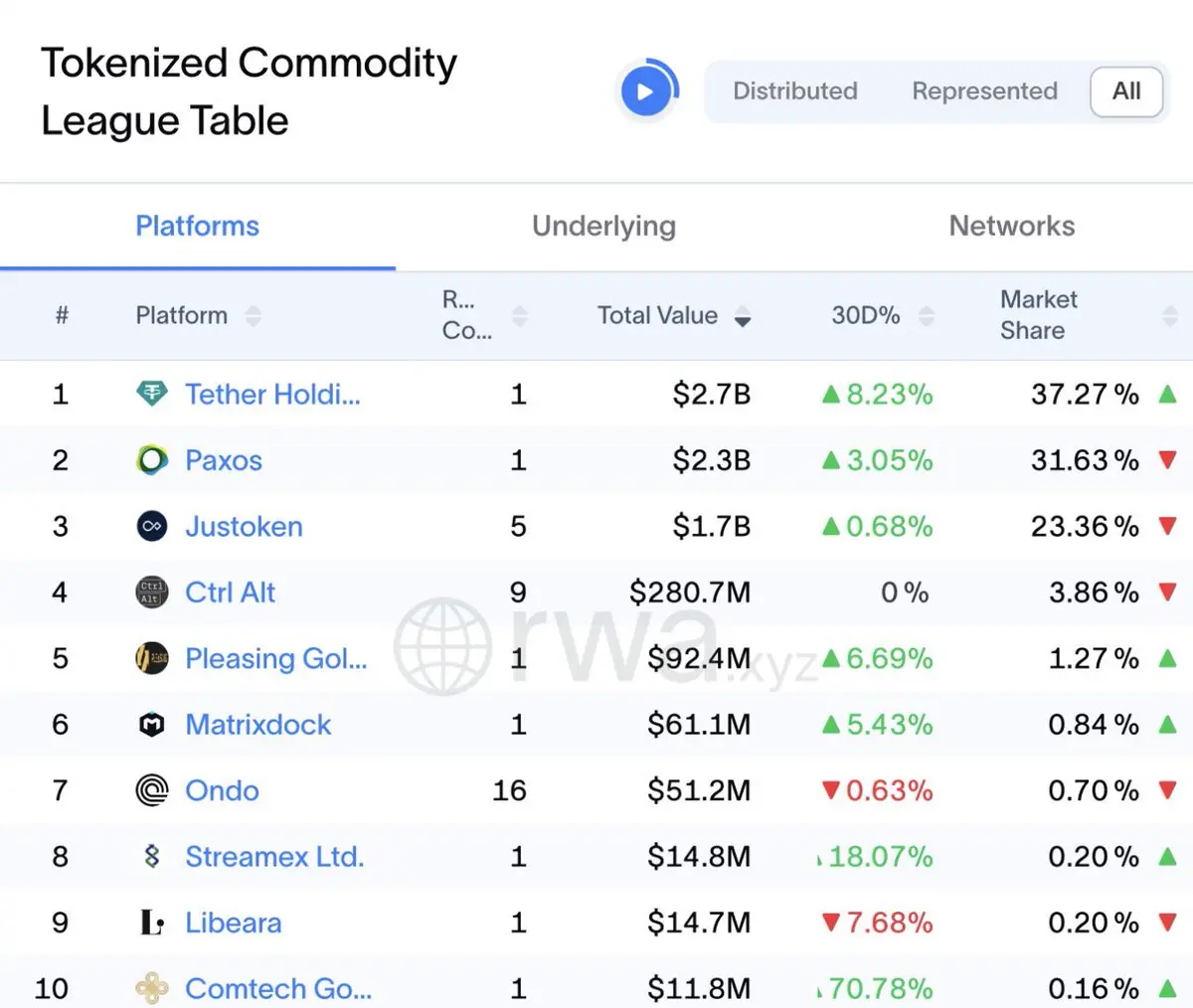Select the Distributed view option
The height and width of the screenshot is (1008, 1193).
pyautogui.click(x=794, y=91)
